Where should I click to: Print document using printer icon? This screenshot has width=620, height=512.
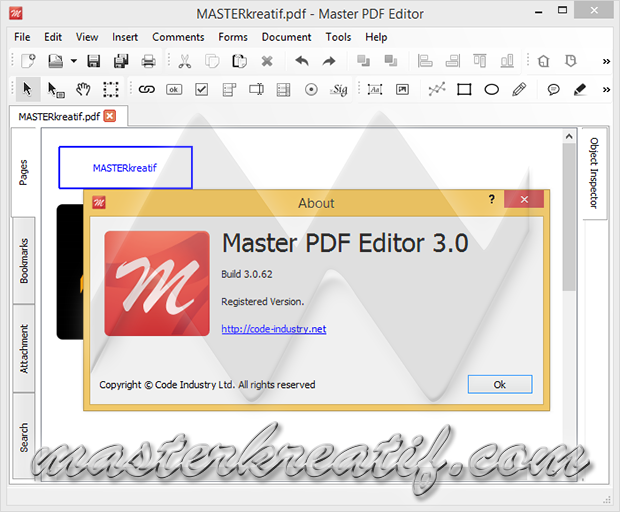pos(148,61)
